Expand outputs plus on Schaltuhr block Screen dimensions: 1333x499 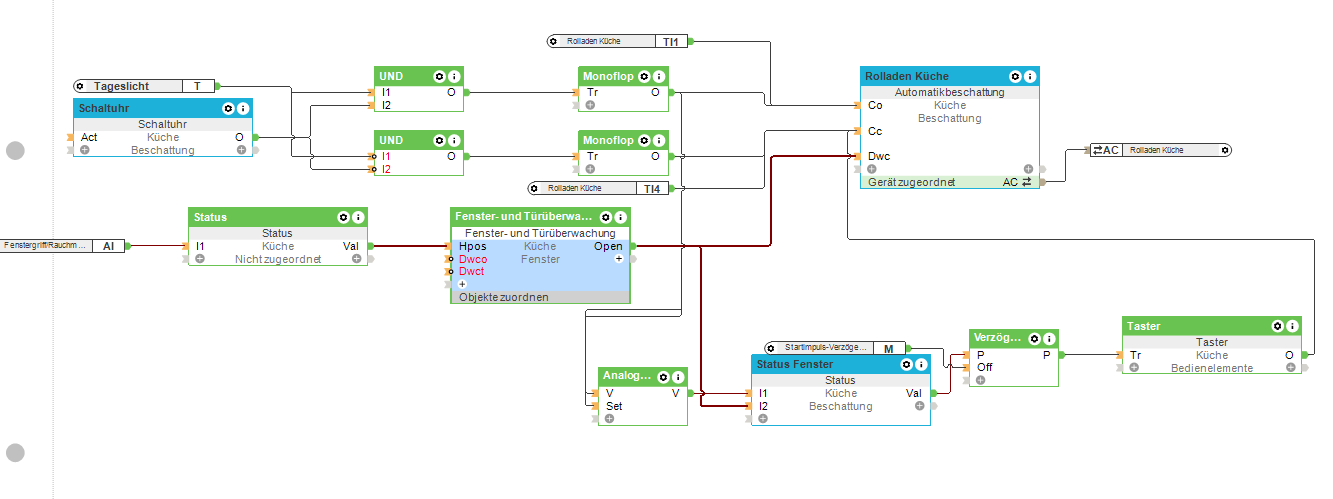(x=241, y=150)
